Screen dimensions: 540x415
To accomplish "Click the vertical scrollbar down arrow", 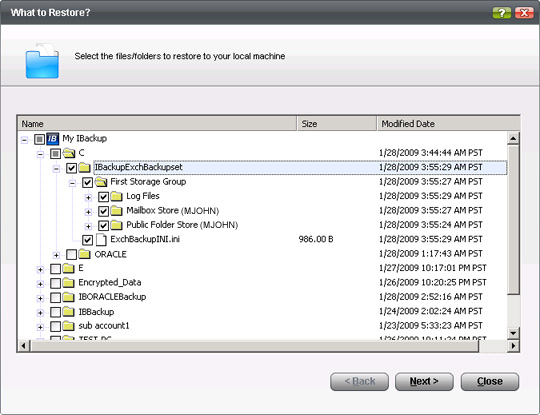I will 513,333.
